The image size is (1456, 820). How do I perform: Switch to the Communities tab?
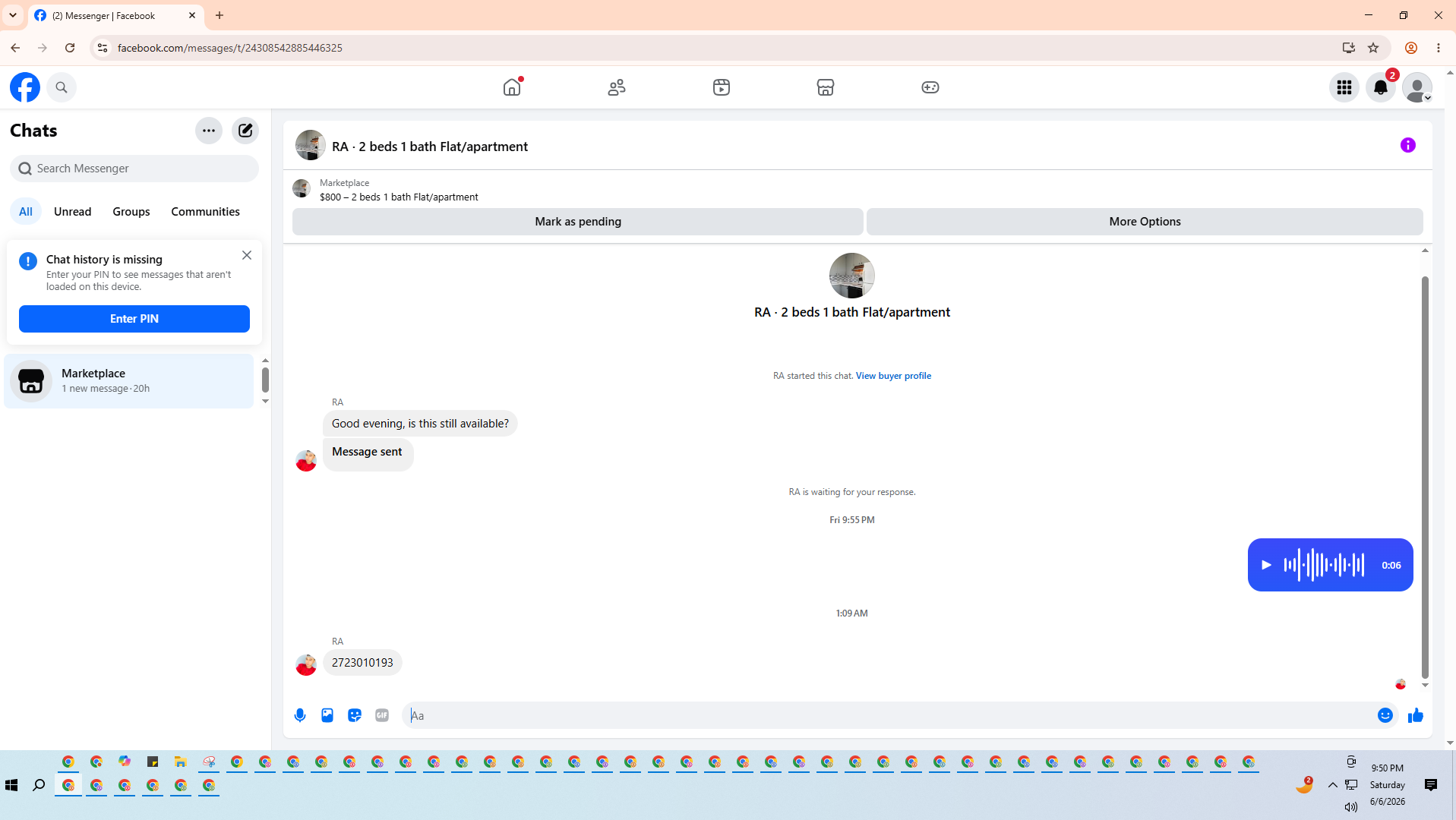[x=206, y=212]
